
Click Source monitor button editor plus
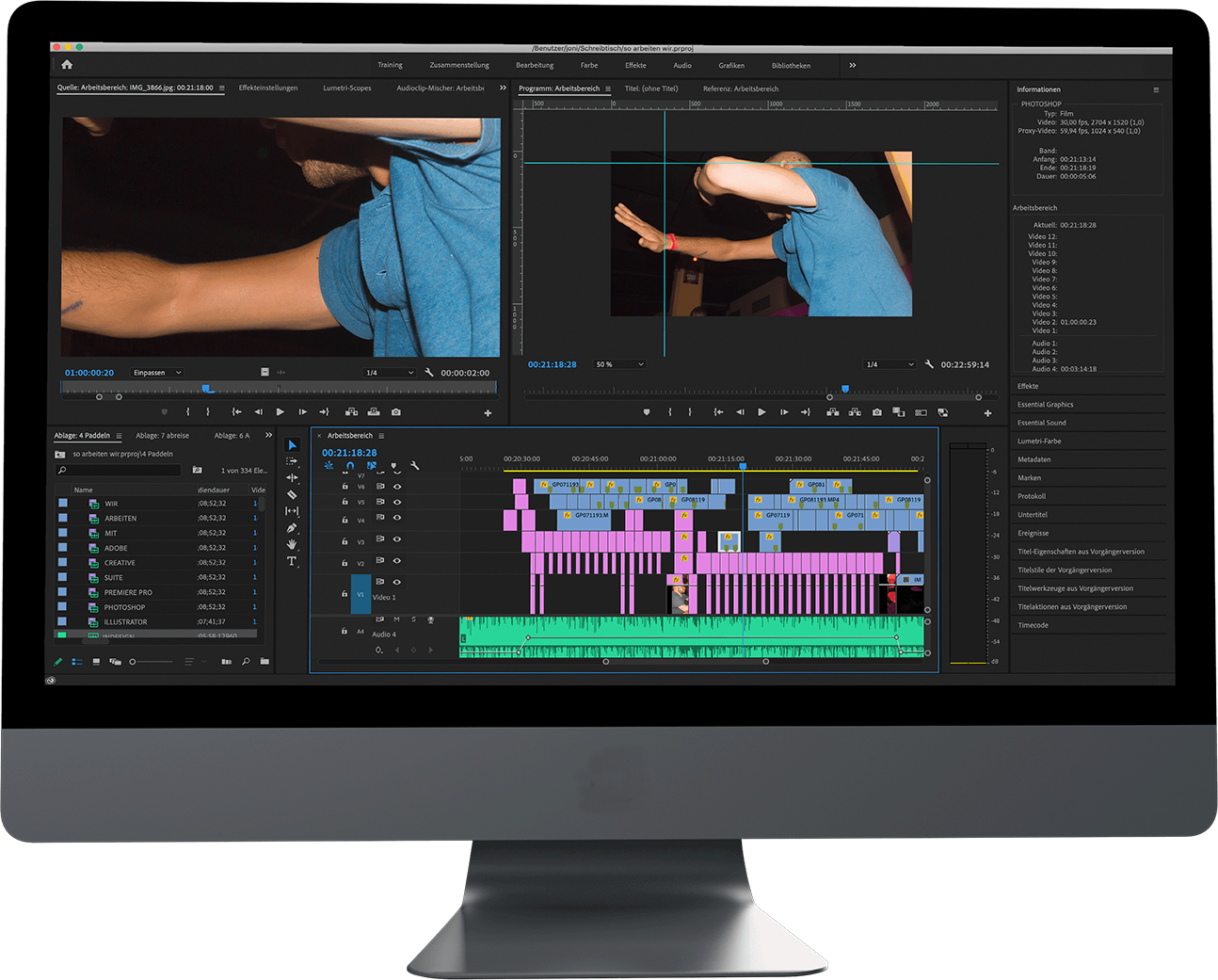coord(488,413)
